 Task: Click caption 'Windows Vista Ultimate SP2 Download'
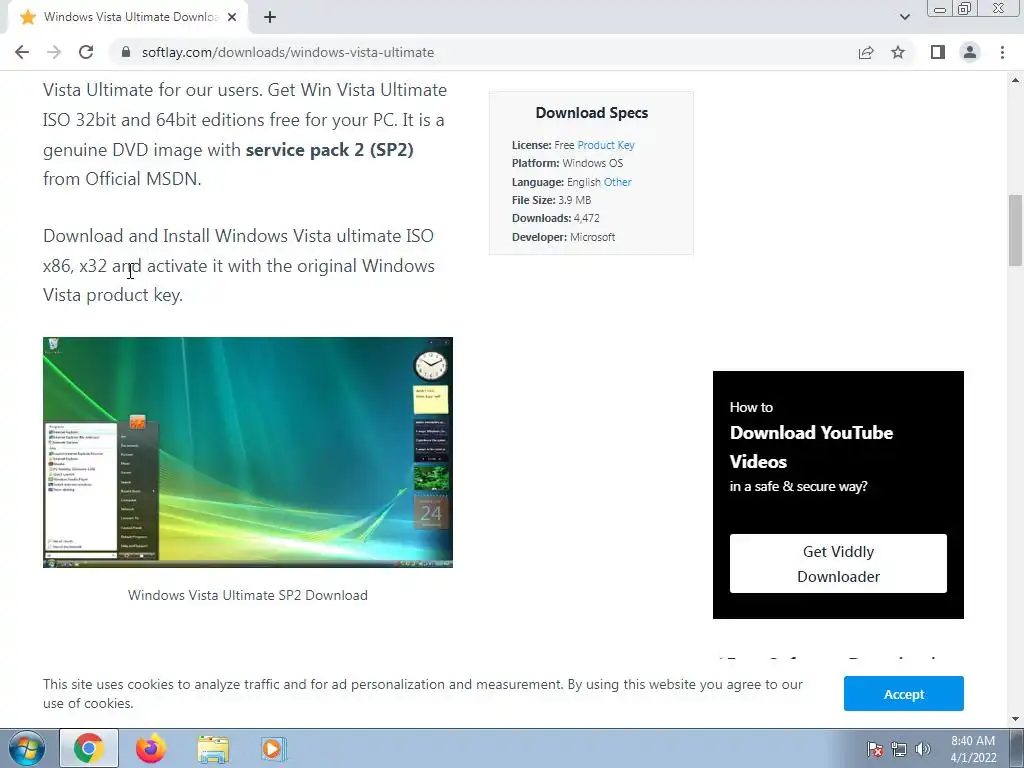[248, 595]
